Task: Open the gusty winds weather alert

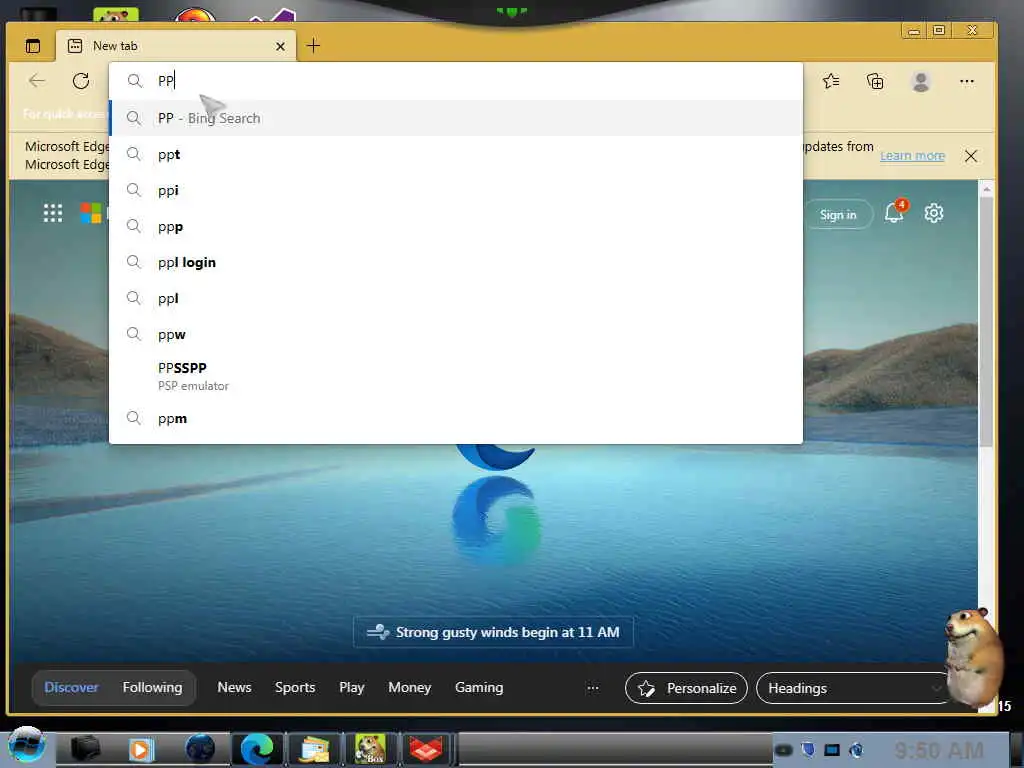Action: click(493, 632)
